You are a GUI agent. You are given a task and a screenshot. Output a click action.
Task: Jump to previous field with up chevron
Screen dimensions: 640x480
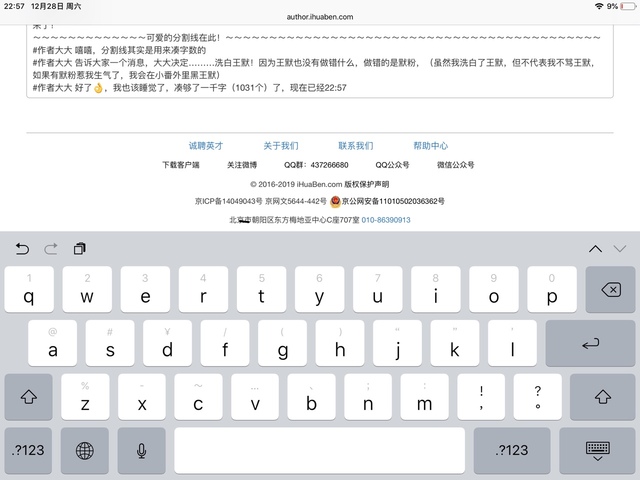coord(595,248)
